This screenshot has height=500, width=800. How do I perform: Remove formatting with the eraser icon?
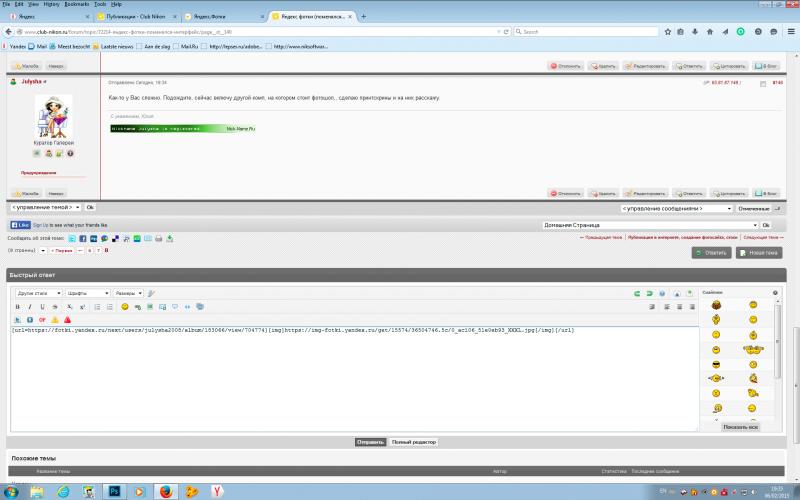point(151,293)
